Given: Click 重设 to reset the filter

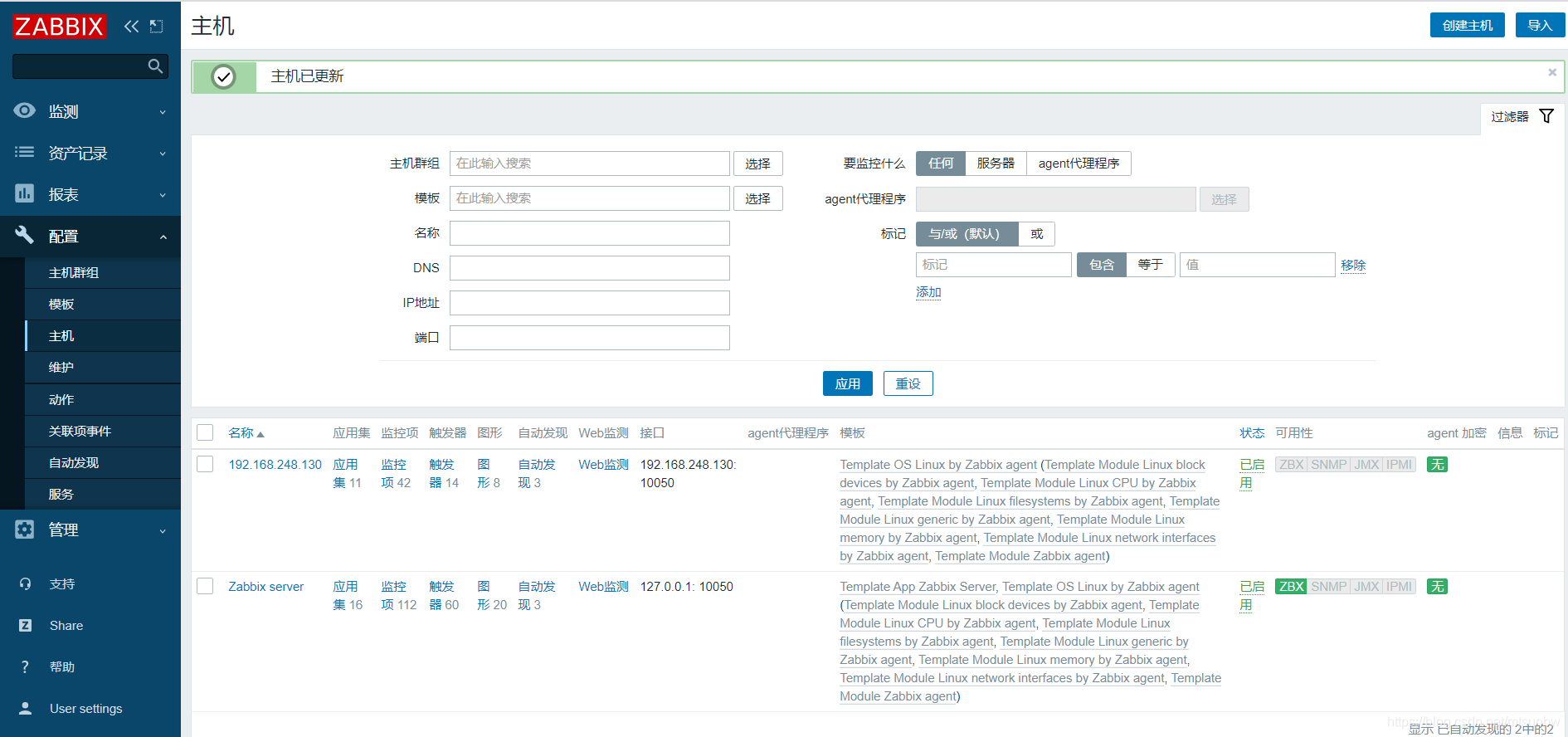Looking at the screenshot, I should pos(908,383).
